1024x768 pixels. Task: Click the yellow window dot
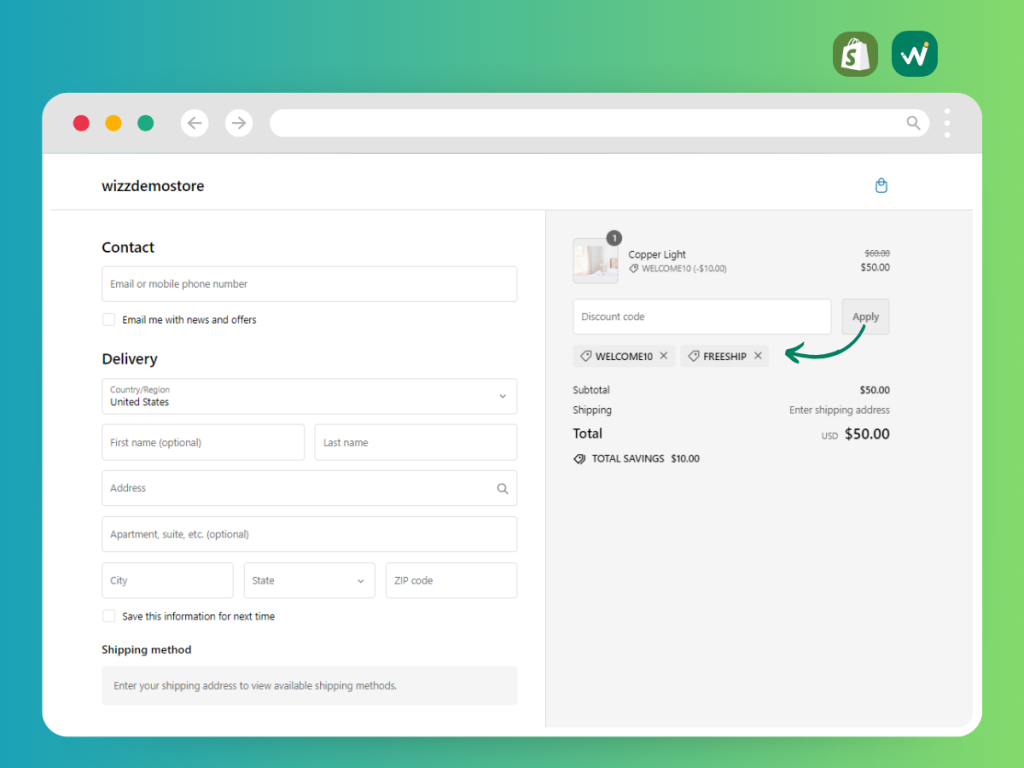(x=114, y=123)
